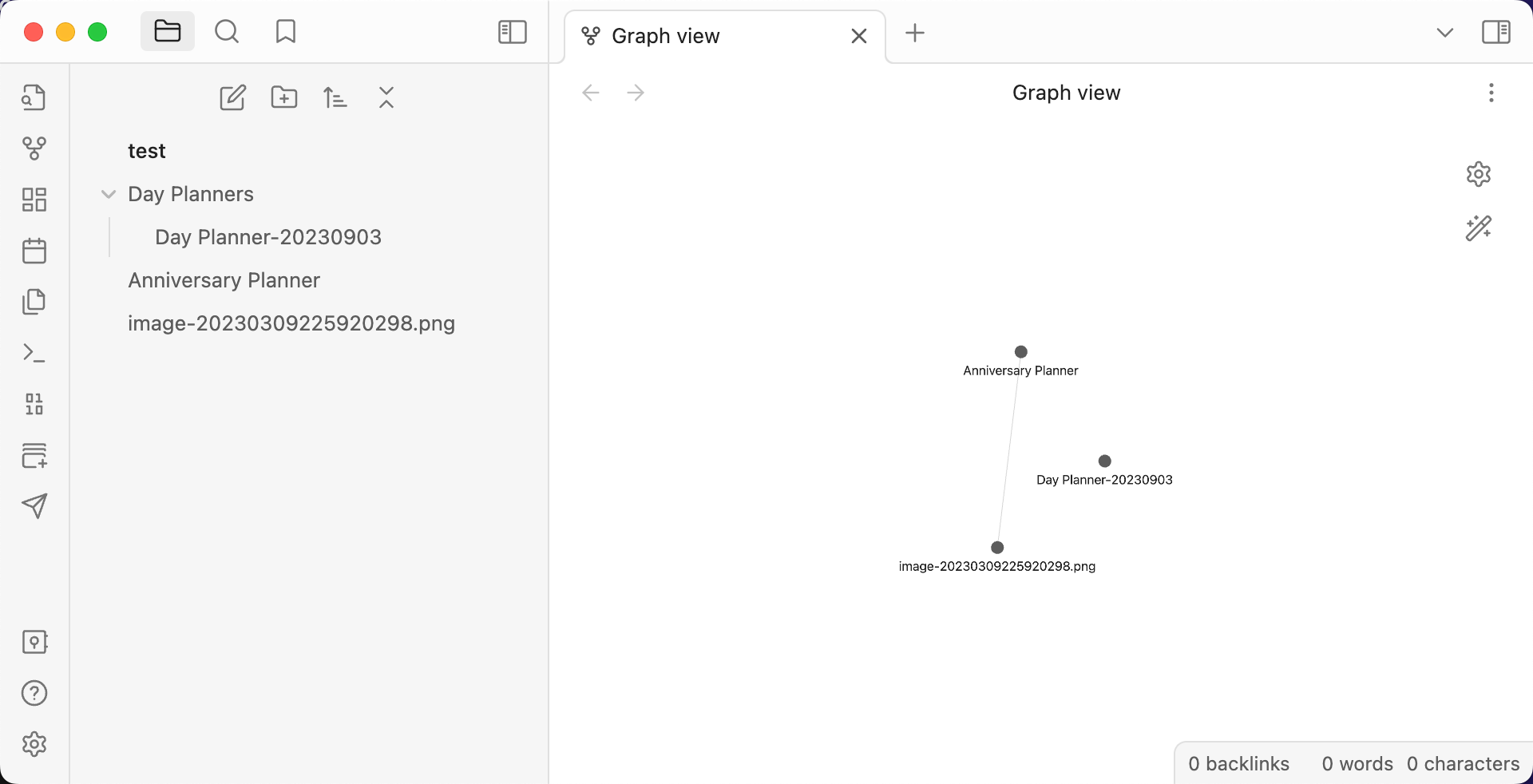This screenshot has width=1533, height=784.
Task: Open the tab list dropdown arrow
Action: click(x=1445, y=33)
